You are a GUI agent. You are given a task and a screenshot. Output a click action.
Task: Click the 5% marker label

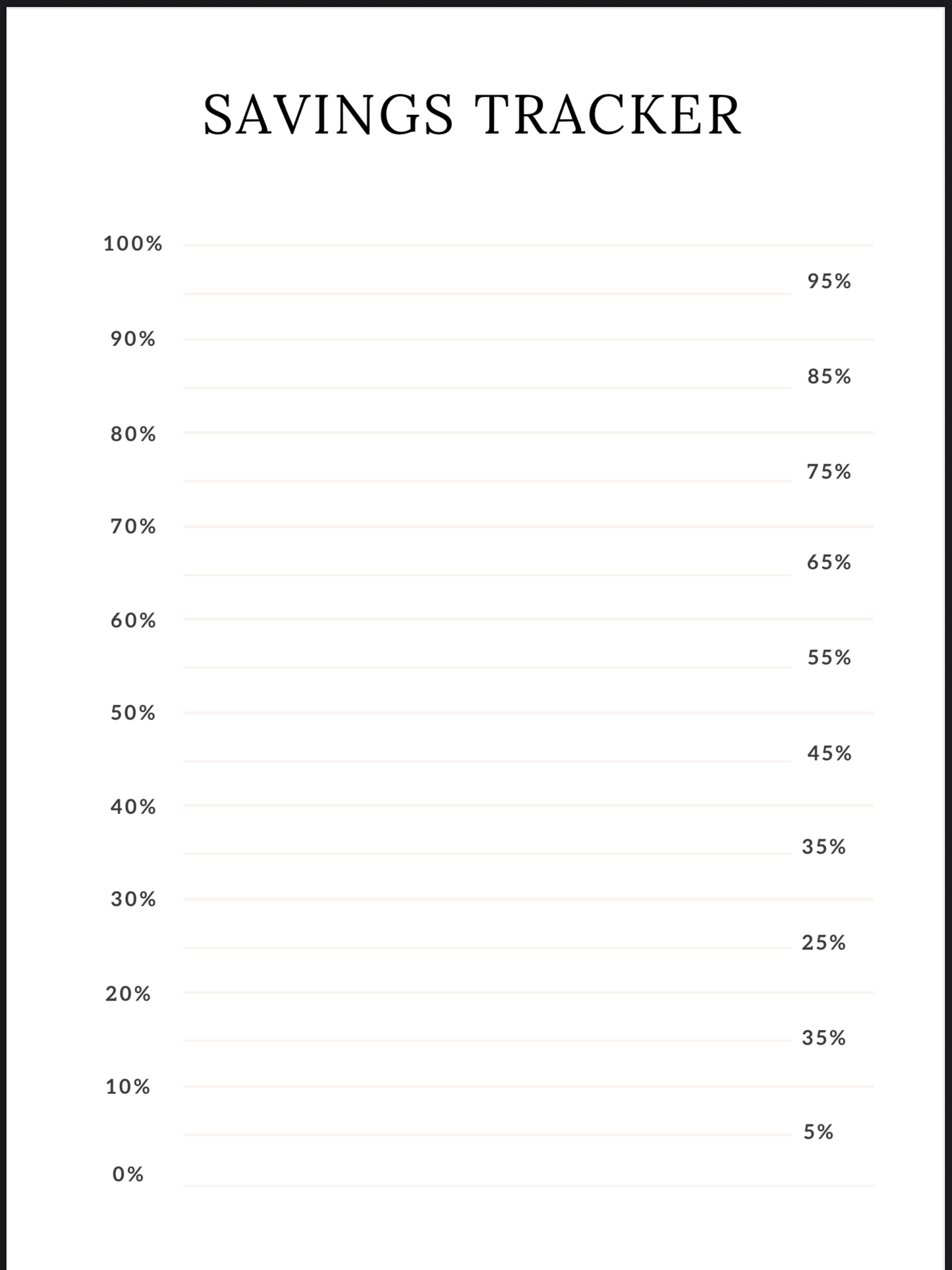pos(818,1132)
